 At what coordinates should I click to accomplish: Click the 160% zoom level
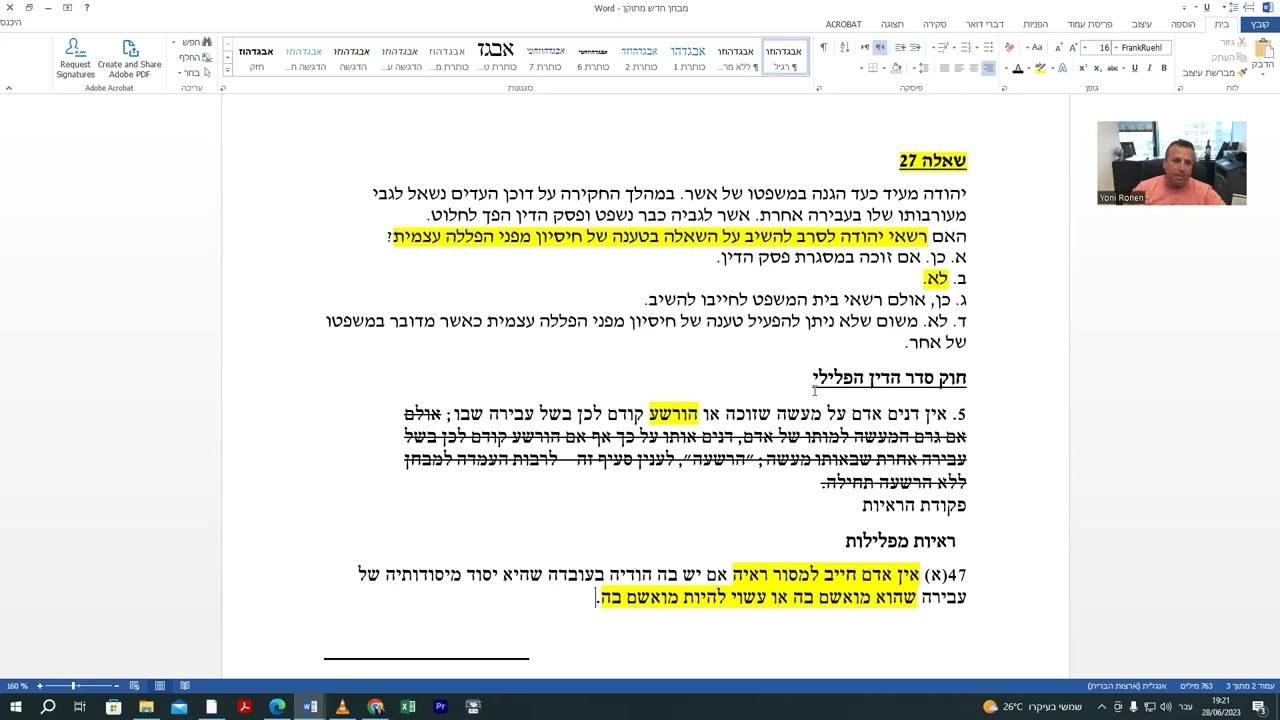coord(17,686)
